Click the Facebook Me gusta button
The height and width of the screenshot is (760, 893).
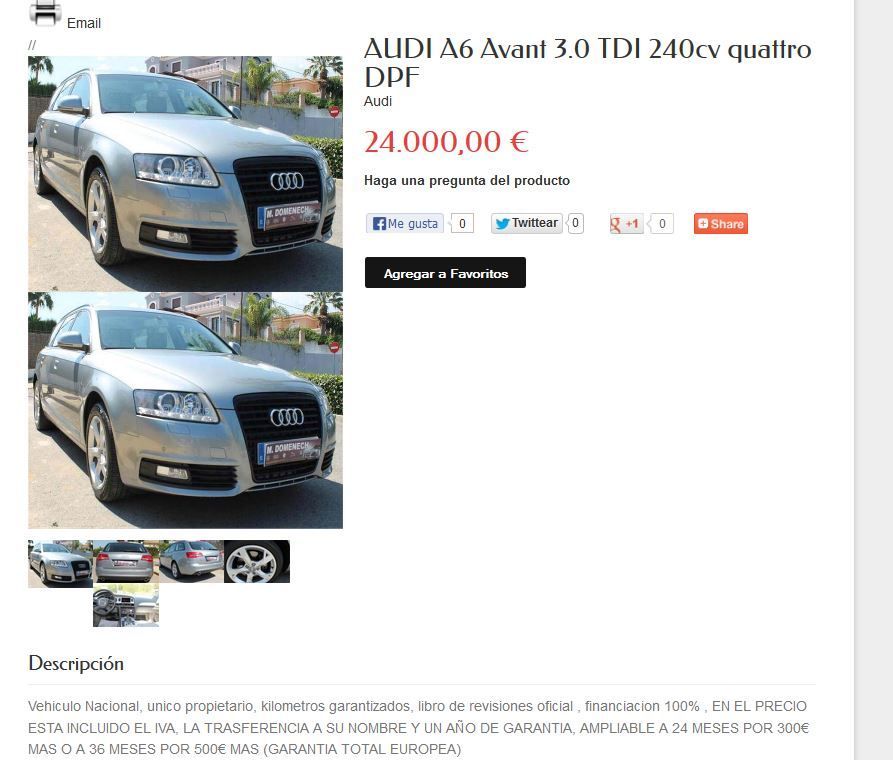[405, 223]
